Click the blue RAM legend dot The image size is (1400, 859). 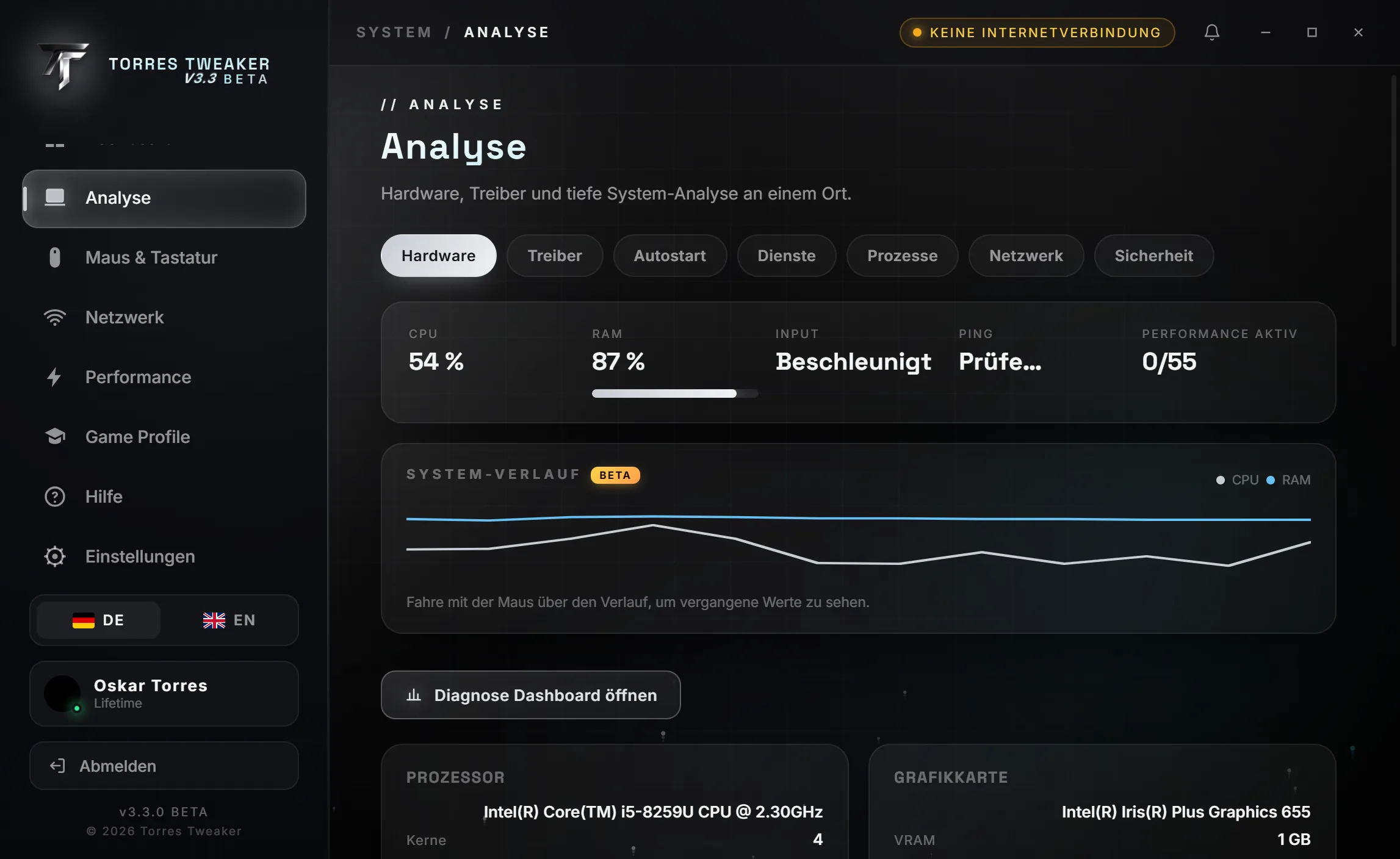coord(1270,480)
